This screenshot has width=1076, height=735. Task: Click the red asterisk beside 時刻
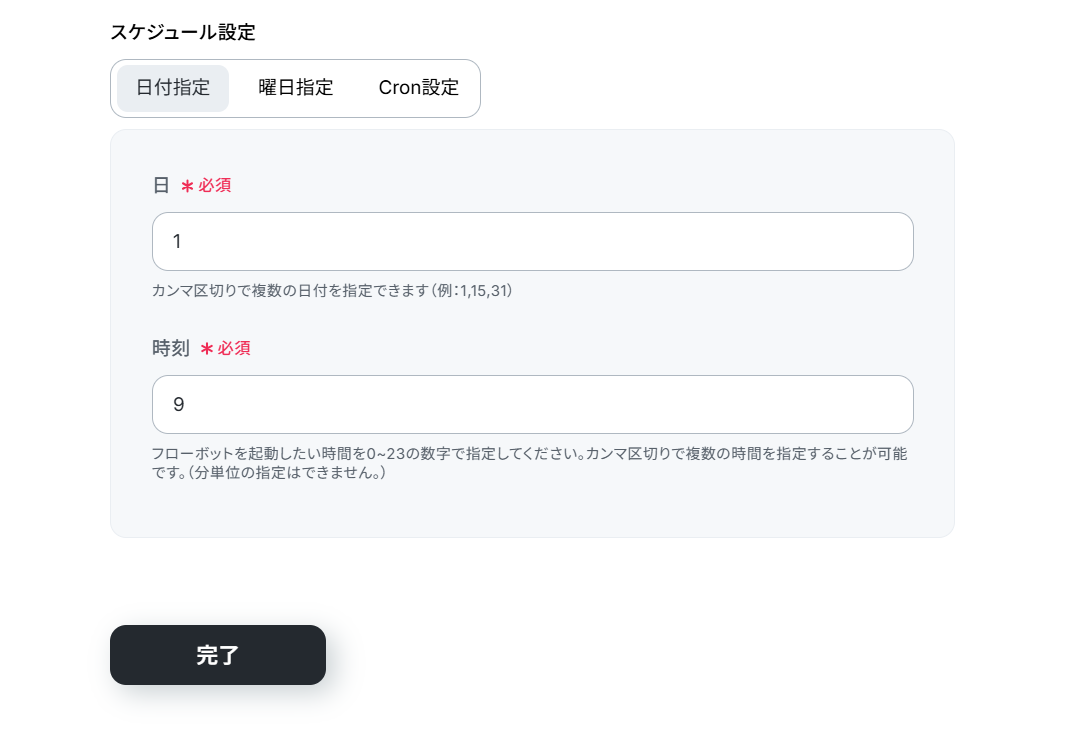207,349
